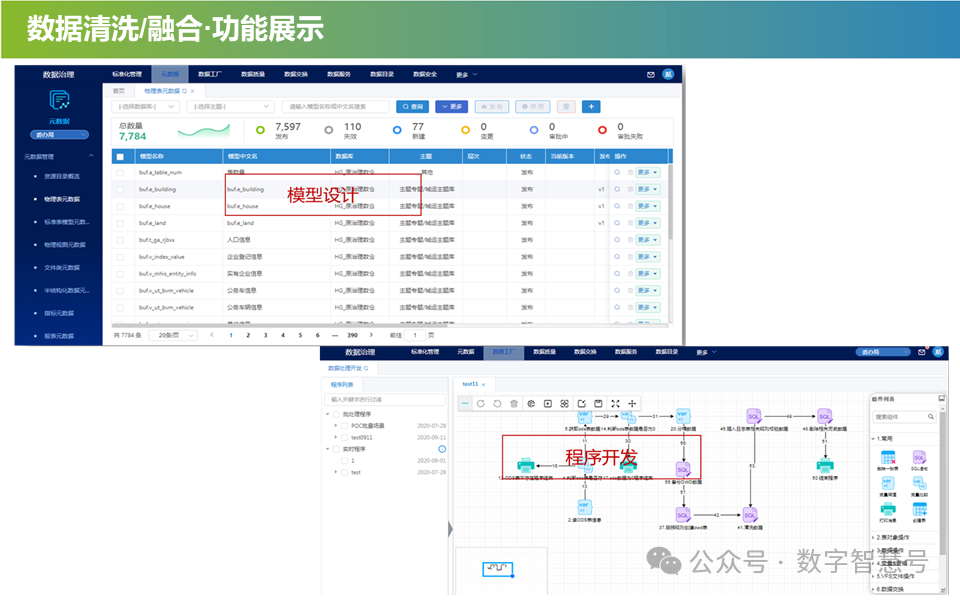Switch to the 首页 tab
The width and height of the screenshot is (960, 600).
119,91
